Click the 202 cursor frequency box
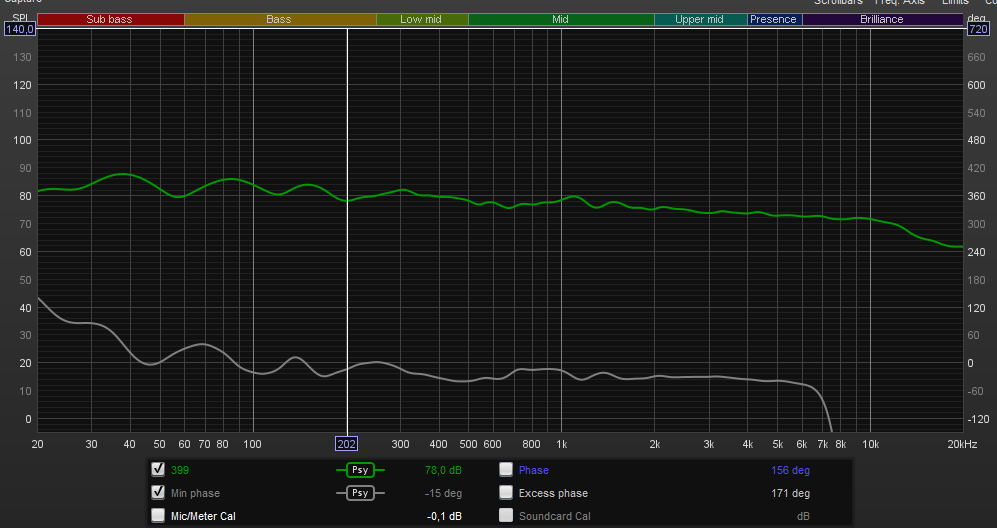The image size is (997, 528). (x=346, y=444)
